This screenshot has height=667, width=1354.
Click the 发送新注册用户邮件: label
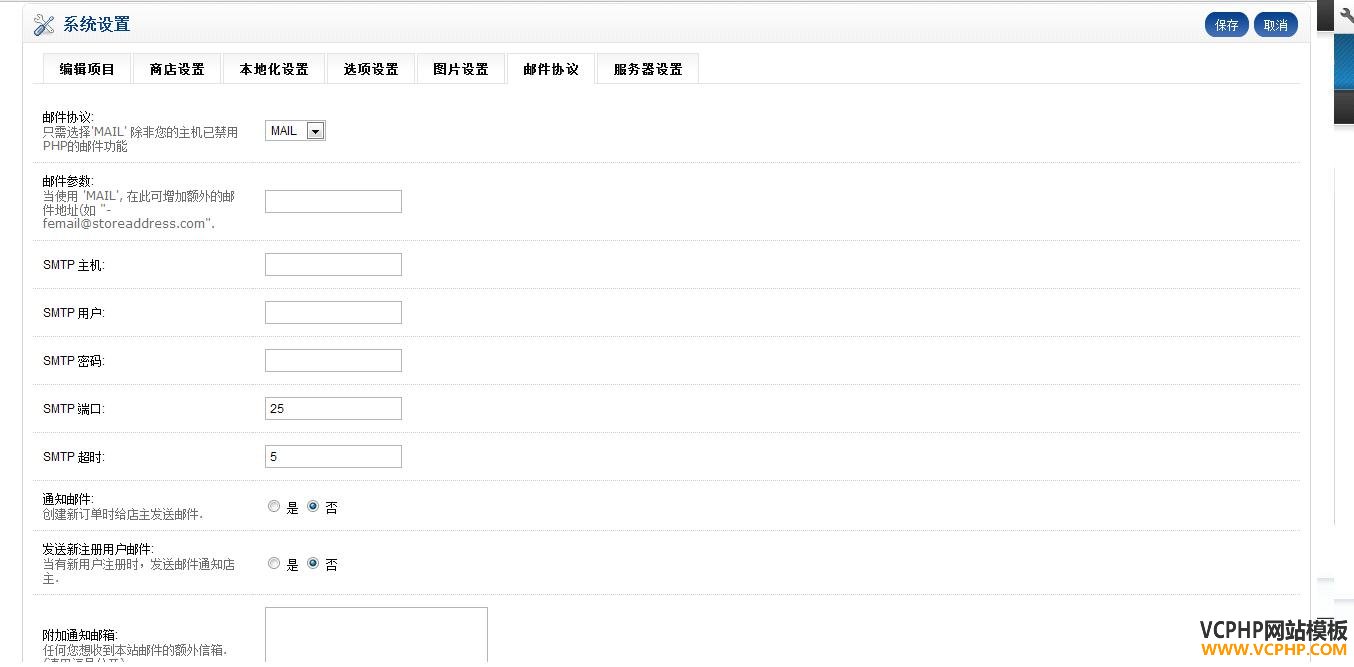(x=98, y=549)
